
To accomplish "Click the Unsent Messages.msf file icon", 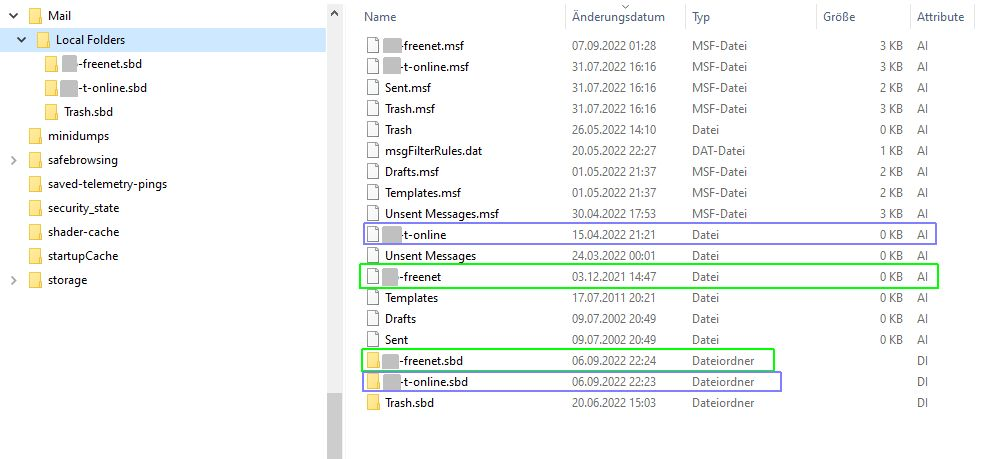I will pos(372,214).
